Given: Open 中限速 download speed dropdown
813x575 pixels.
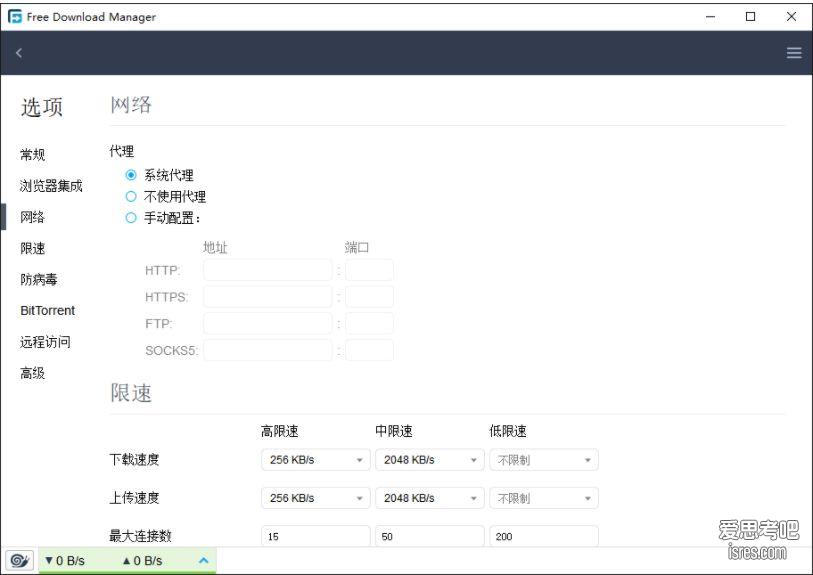Looking at the screenshot, I should pos(430,460).
